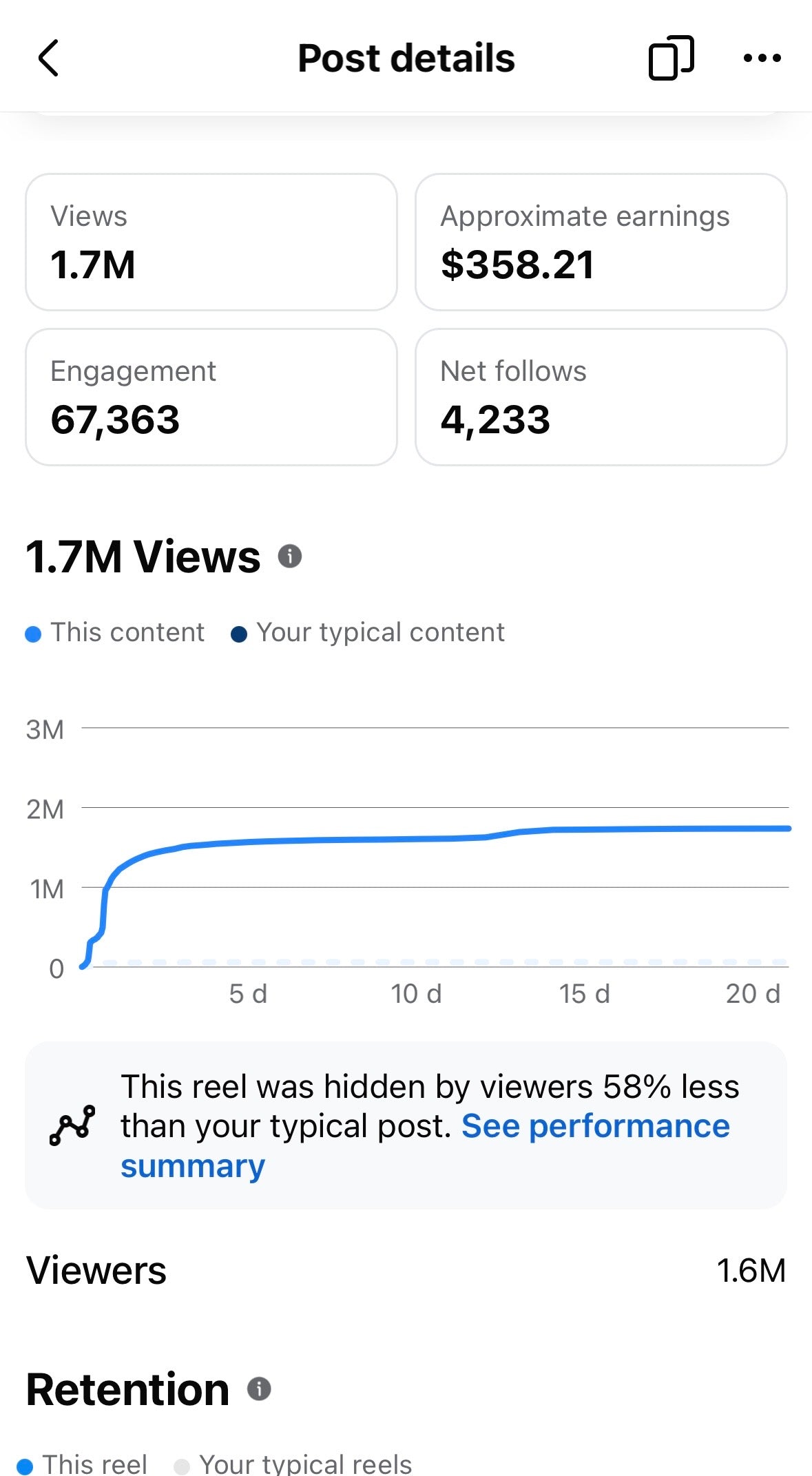Open the copy/duplicate squares icon
This screenshot has width=812, height=1476.
tap(671, 58)
